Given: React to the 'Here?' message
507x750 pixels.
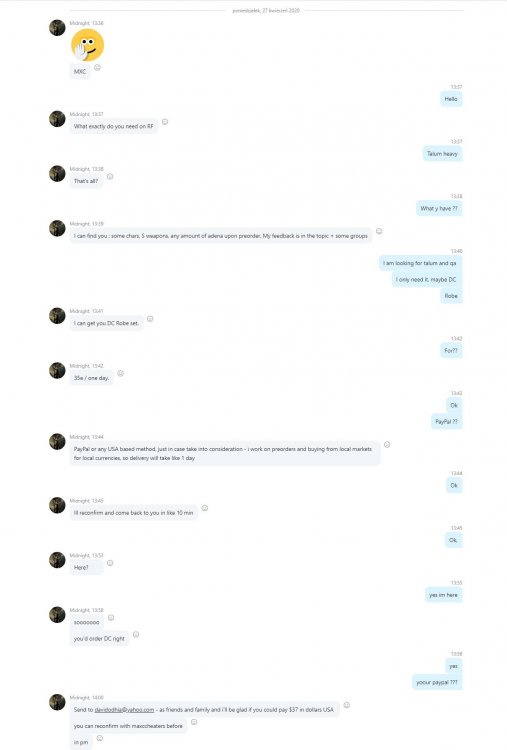Looking at the screenshot, I should 110,563.
